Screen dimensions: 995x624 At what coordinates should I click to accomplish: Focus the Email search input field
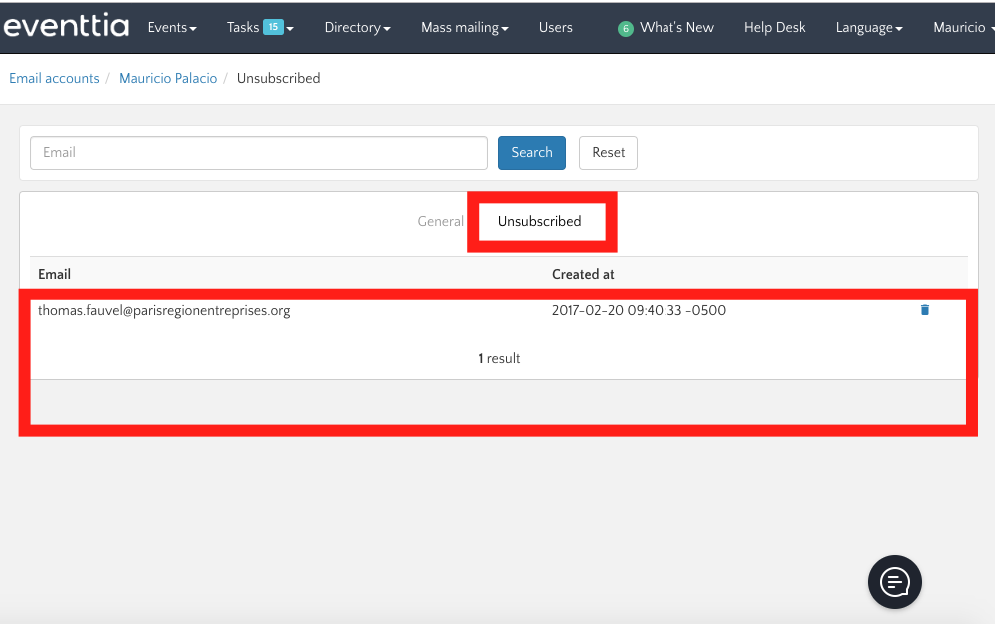point(259,153)
